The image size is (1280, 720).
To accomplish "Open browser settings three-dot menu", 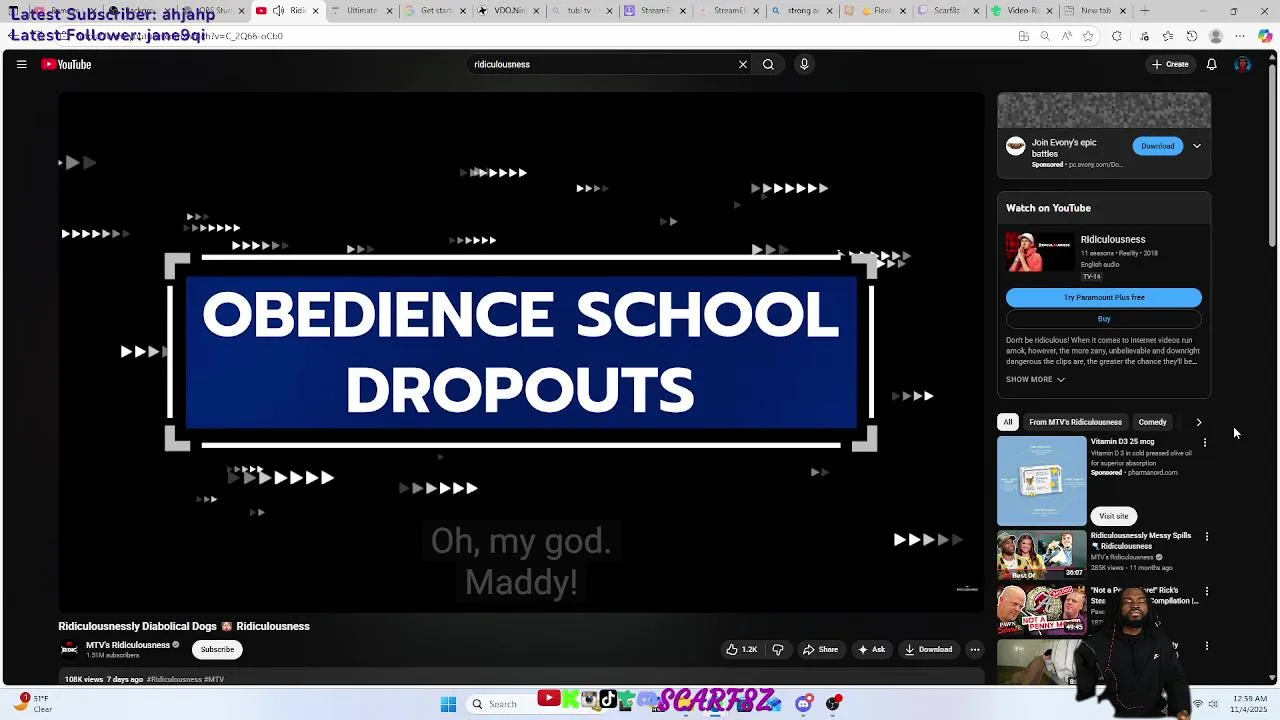I will click(1241, 36).
